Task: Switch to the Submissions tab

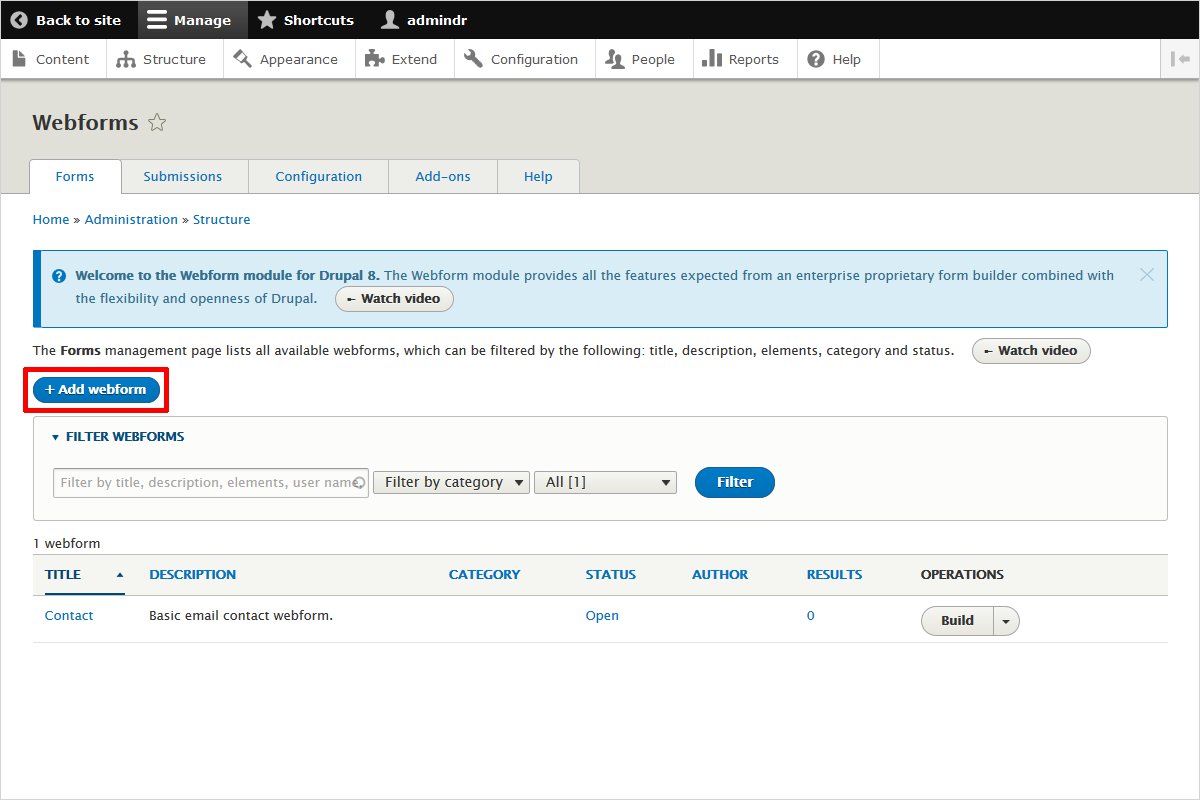Action: [183, 177]
